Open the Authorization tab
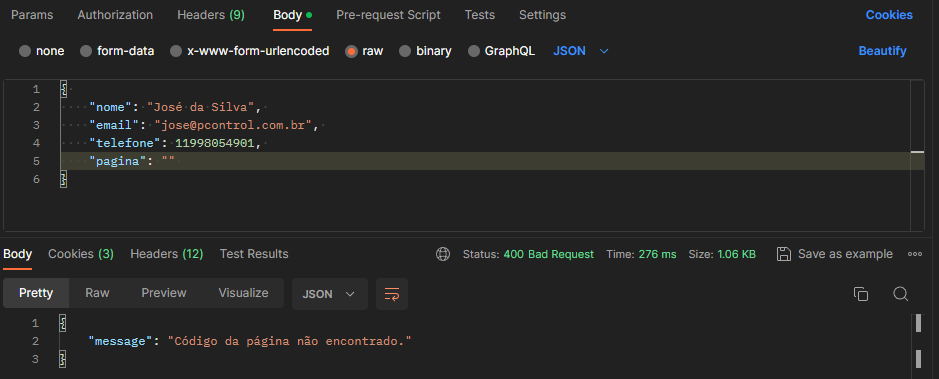Viewport: 939px width, 379px height. click(115, 15)
